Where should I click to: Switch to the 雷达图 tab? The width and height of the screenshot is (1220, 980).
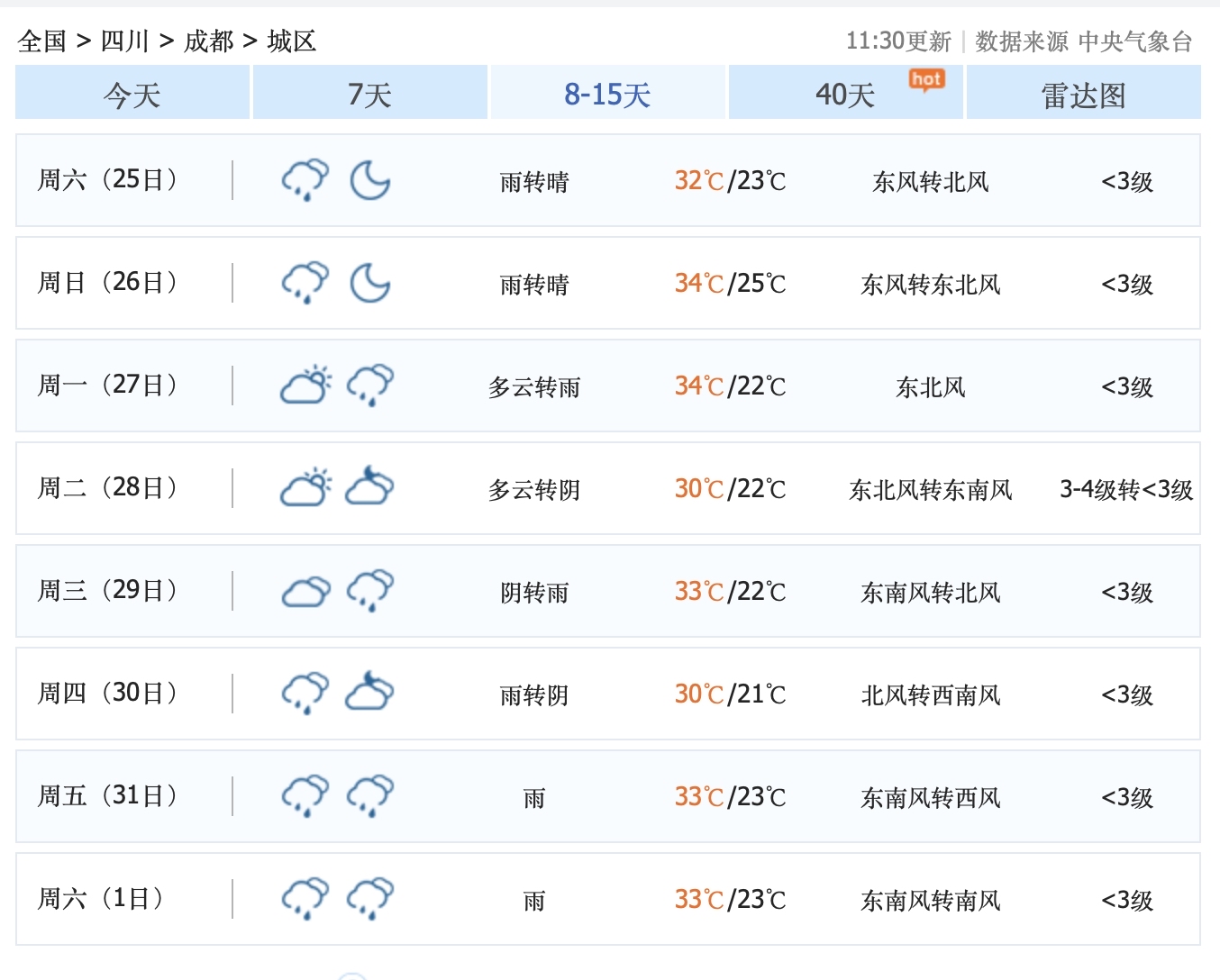[1084, 93]
